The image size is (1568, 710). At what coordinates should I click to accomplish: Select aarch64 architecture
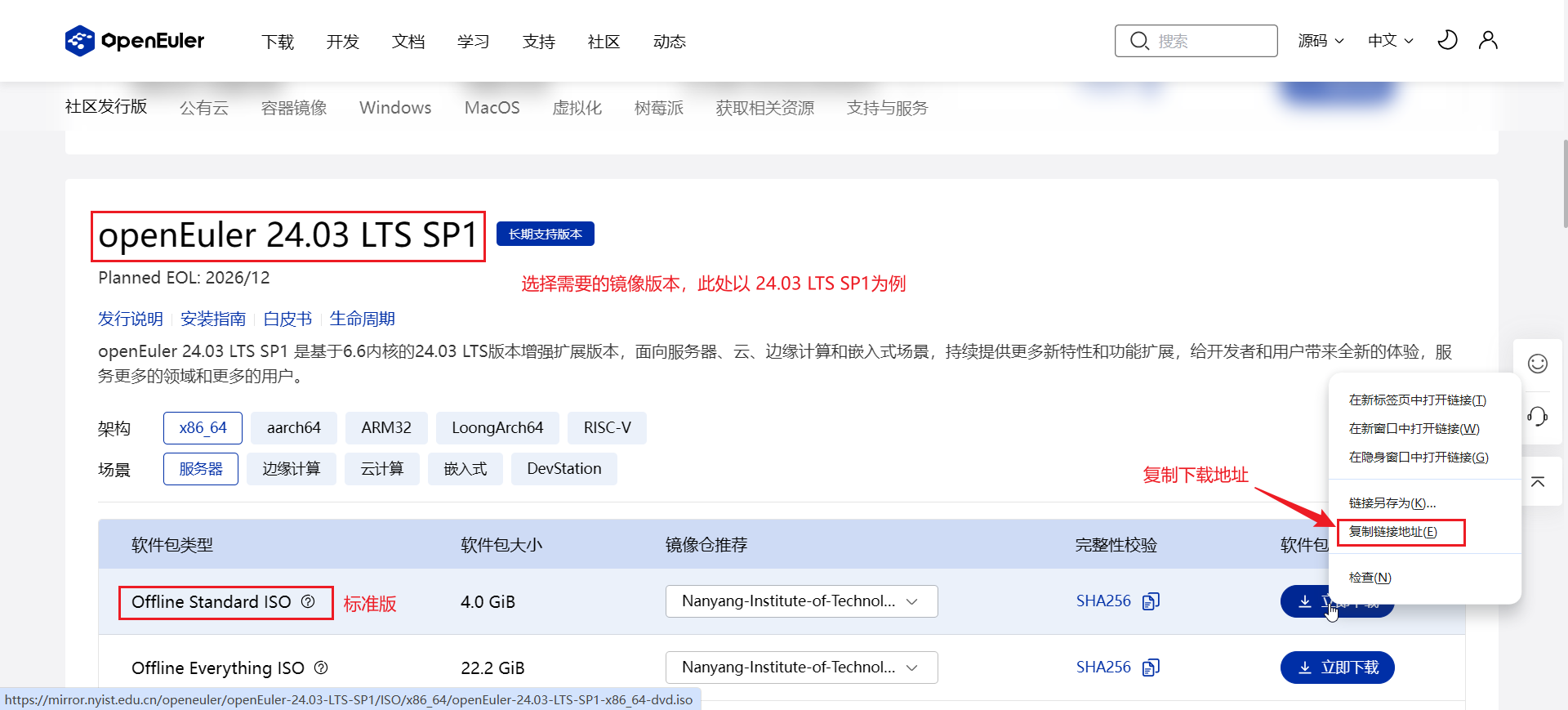pos(294,428)
